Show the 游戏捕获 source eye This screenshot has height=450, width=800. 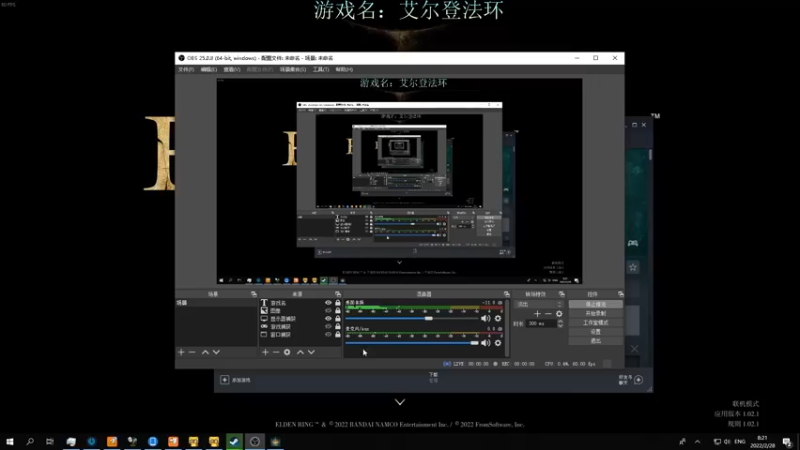[328, 326]
